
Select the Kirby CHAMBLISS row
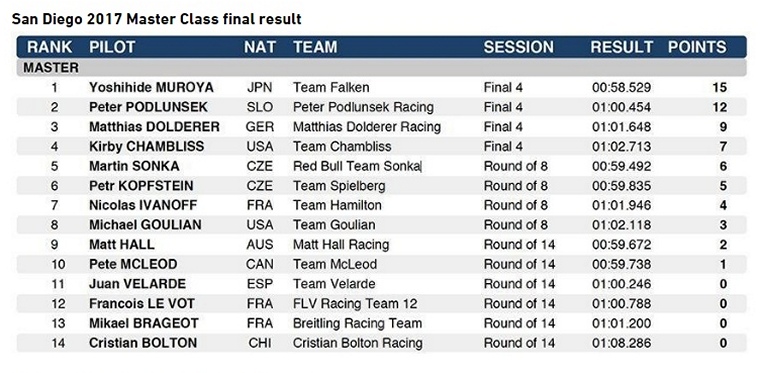(381, 146)
